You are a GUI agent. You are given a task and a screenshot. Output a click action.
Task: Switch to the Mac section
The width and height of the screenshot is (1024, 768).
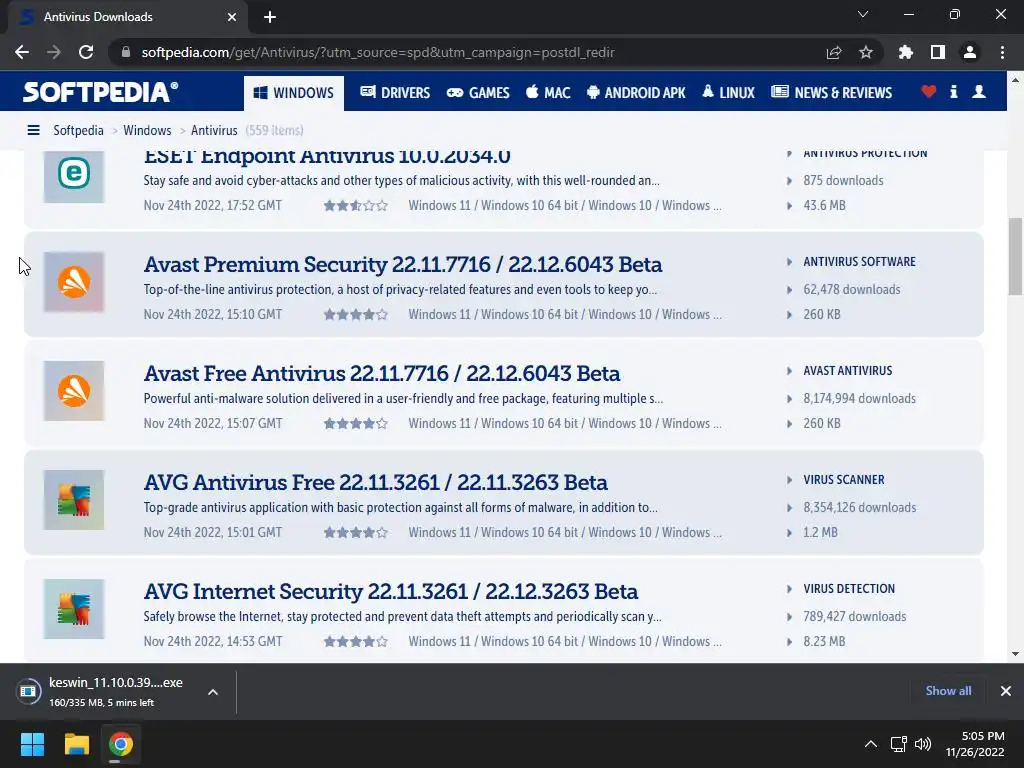(548, 93)
